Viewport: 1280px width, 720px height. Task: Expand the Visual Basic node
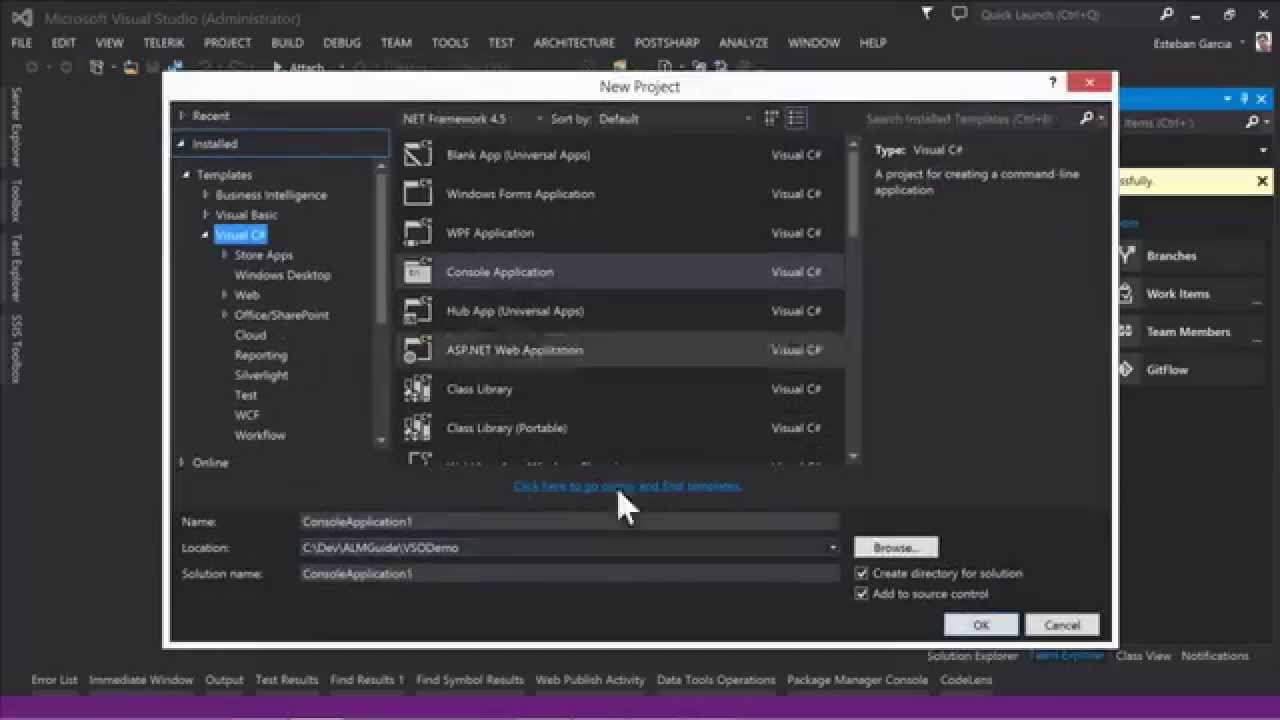206,214
